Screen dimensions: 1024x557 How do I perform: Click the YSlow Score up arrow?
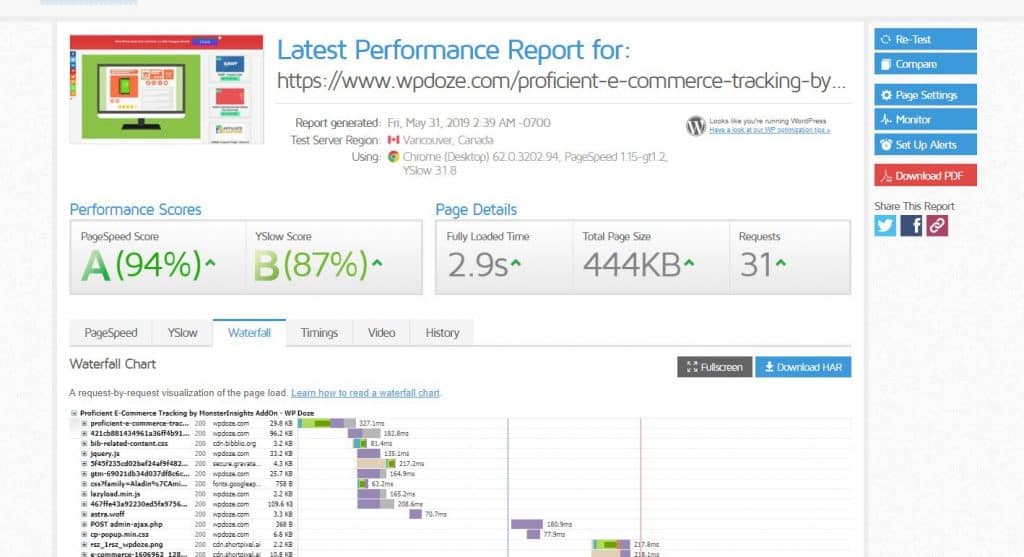pos(377,263)
